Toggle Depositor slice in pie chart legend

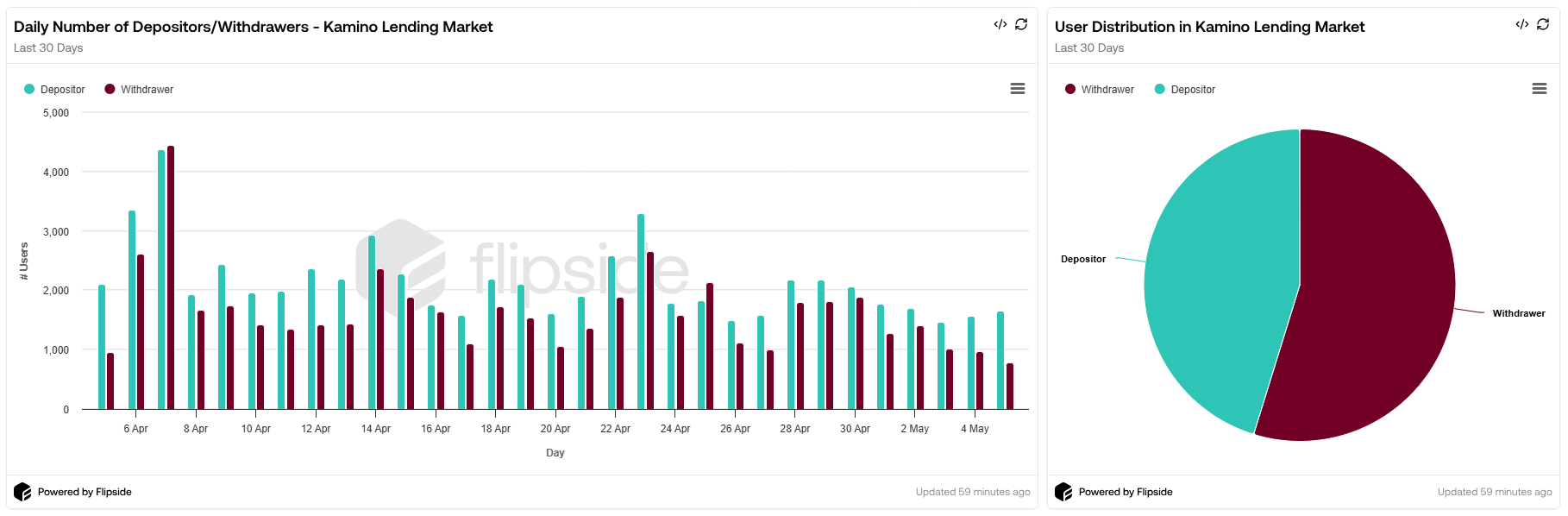click(1193, 90)
